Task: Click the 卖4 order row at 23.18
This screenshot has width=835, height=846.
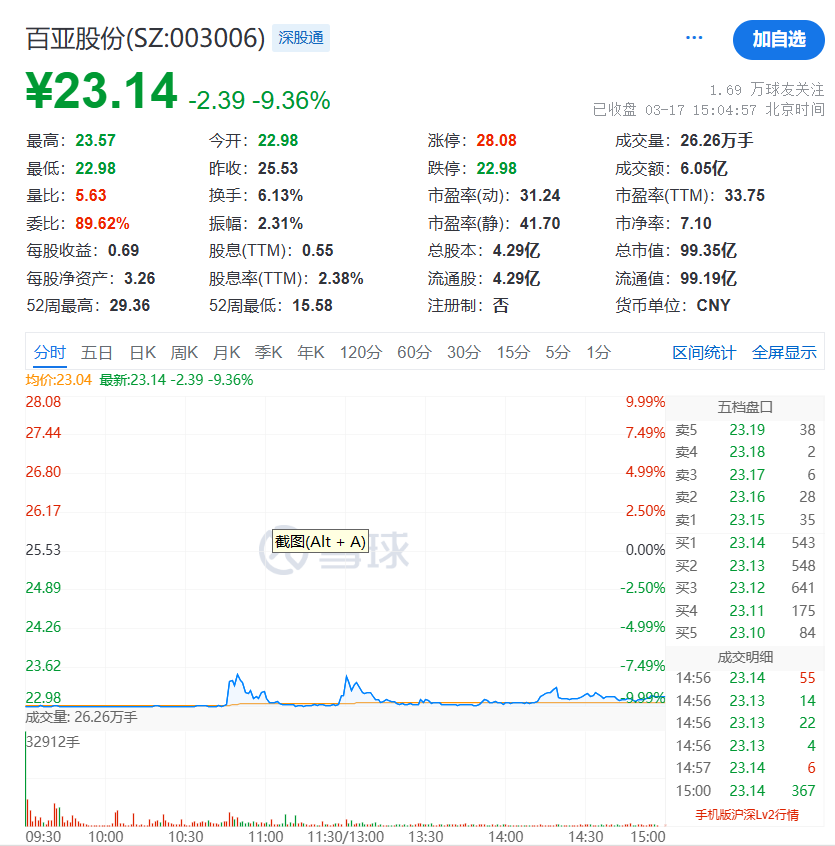Action: coord(745,452)
